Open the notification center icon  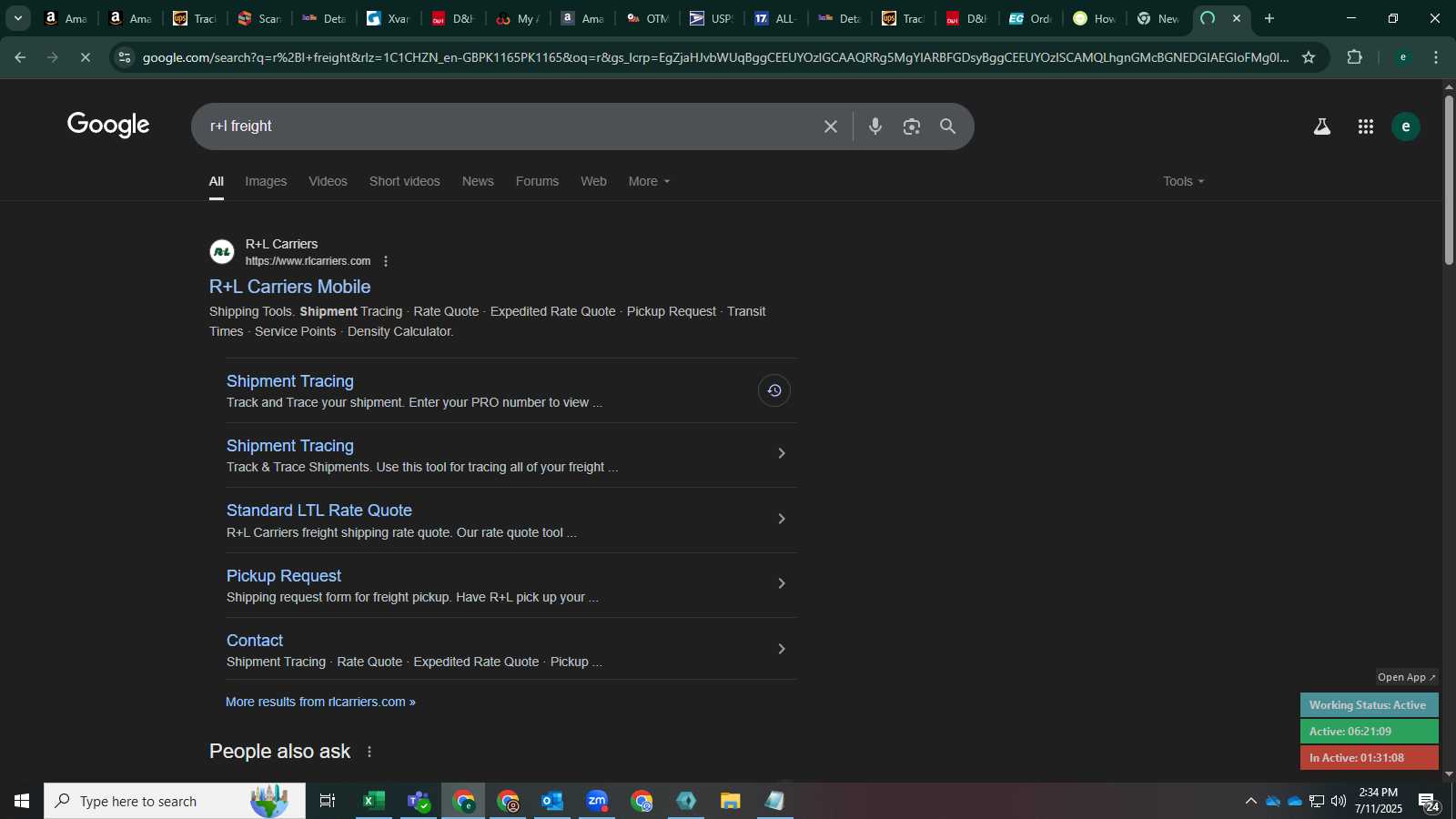click(x=1429, y=801)
